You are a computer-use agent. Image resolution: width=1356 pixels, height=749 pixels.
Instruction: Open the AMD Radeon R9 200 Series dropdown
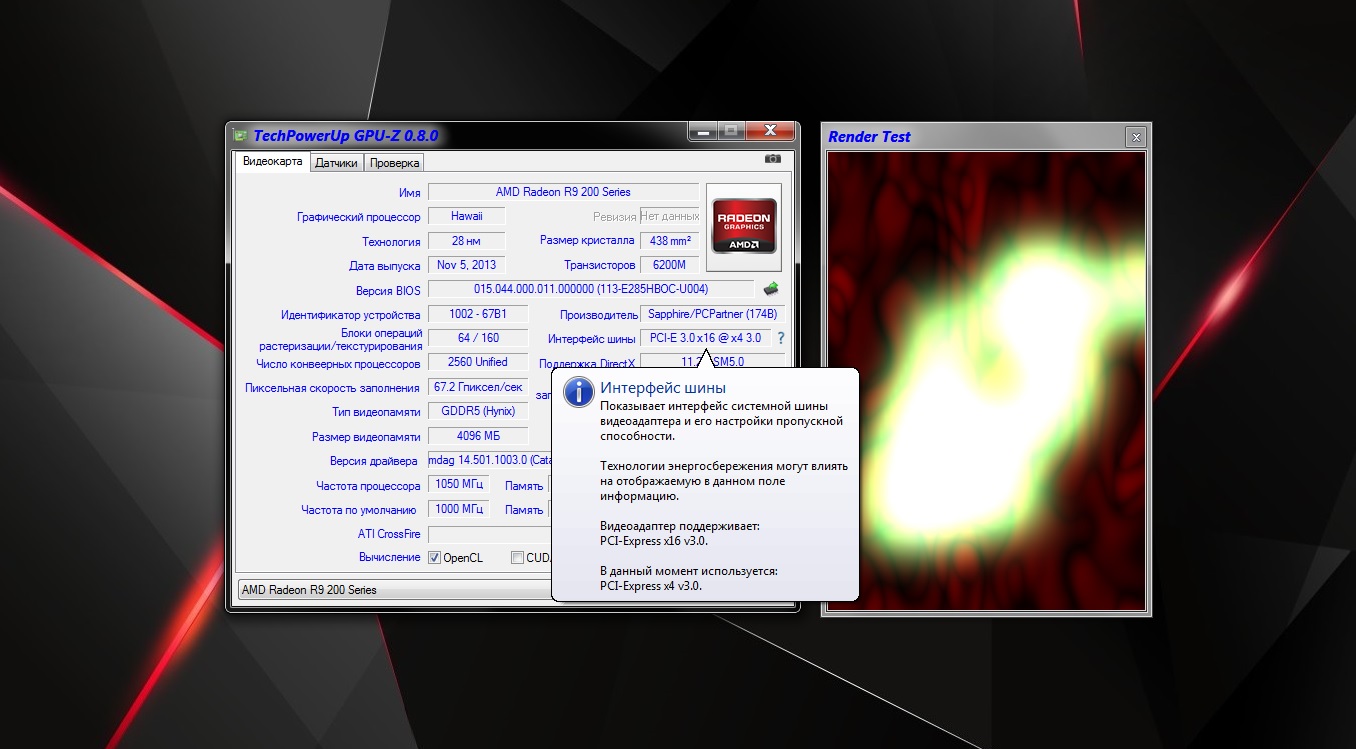[395, 590]
